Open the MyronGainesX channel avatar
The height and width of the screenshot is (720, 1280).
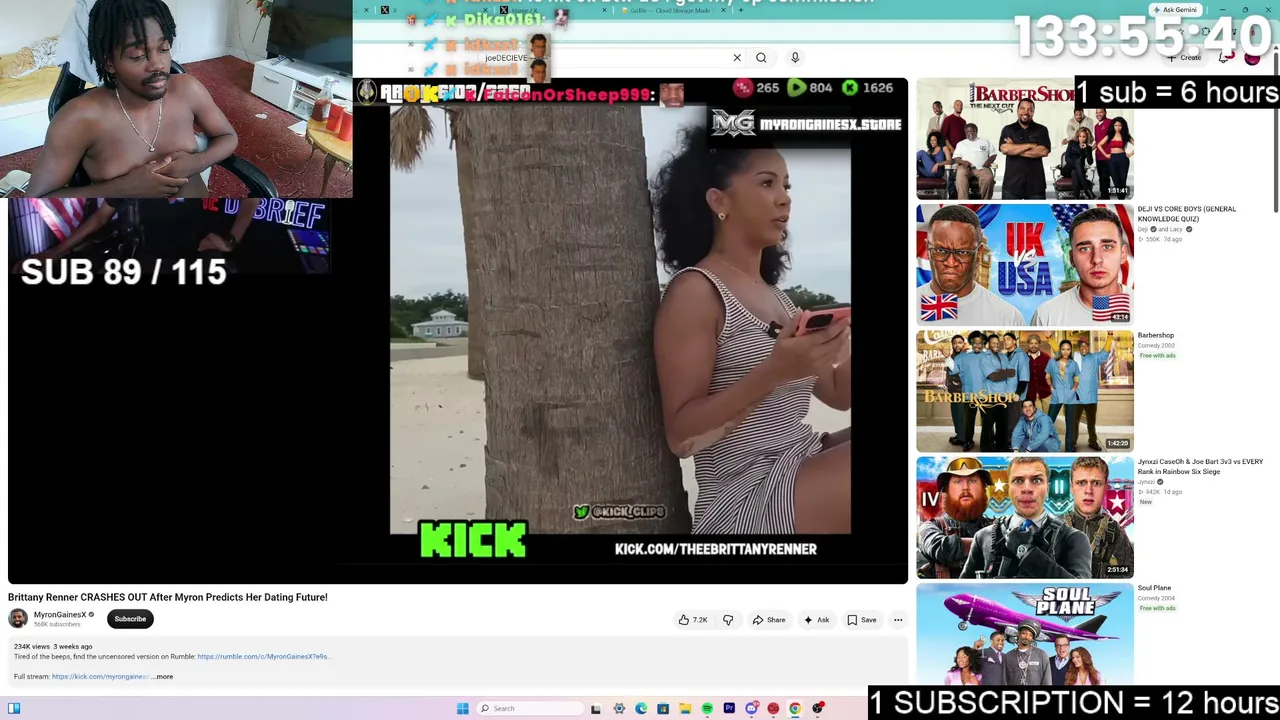(18, 619)
